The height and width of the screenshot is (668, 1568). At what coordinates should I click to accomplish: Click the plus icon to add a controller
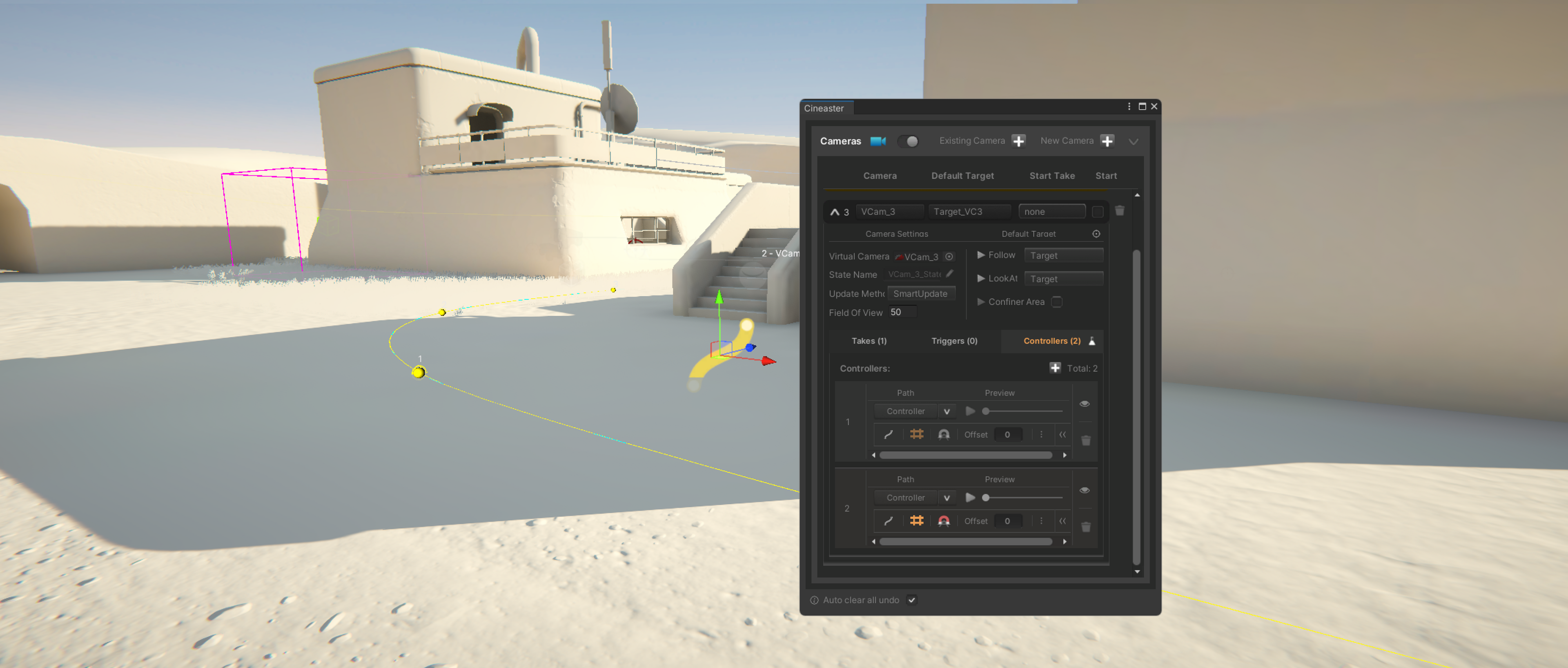pos(1055,368)
